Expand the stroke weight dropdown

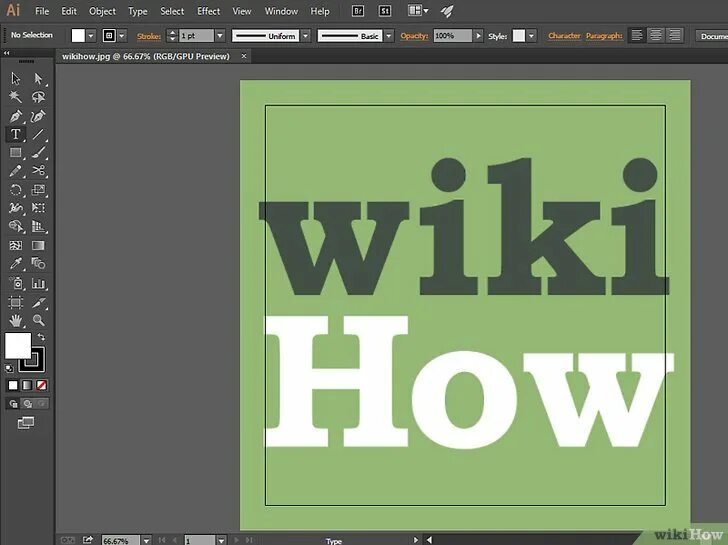click(x=220, y=36)
